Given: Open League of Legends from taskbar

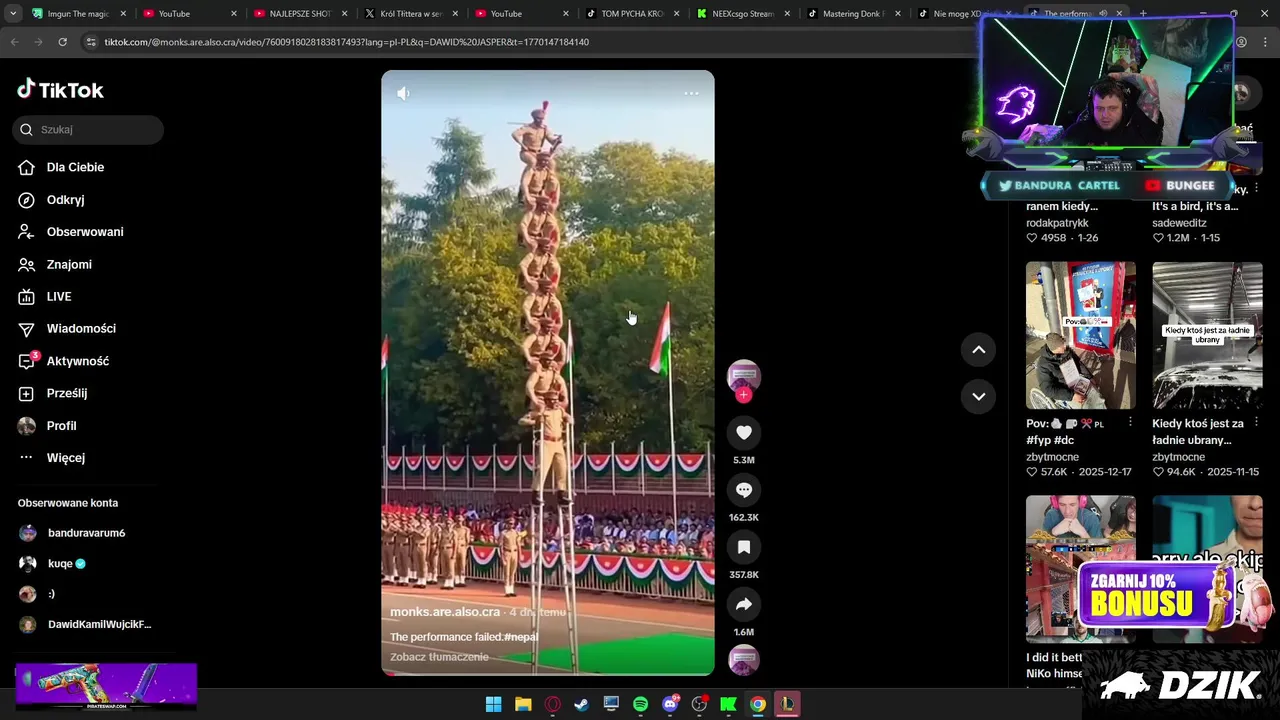Looking at the screenshot, I should click(788, 704).
